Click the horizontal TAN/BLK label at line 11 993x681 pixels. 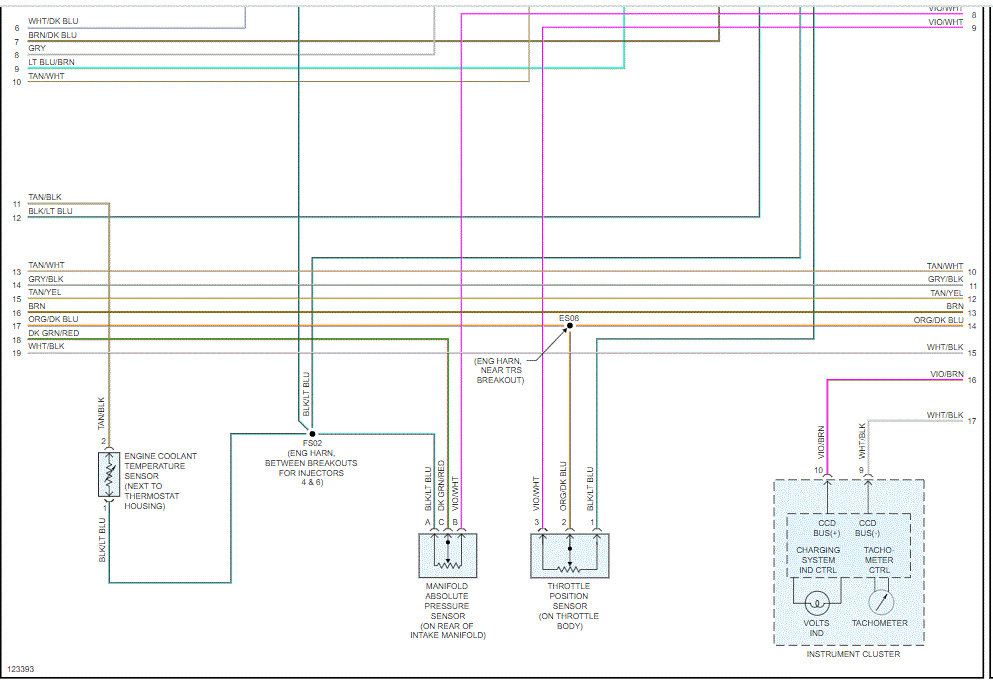[x=45, y=197]
